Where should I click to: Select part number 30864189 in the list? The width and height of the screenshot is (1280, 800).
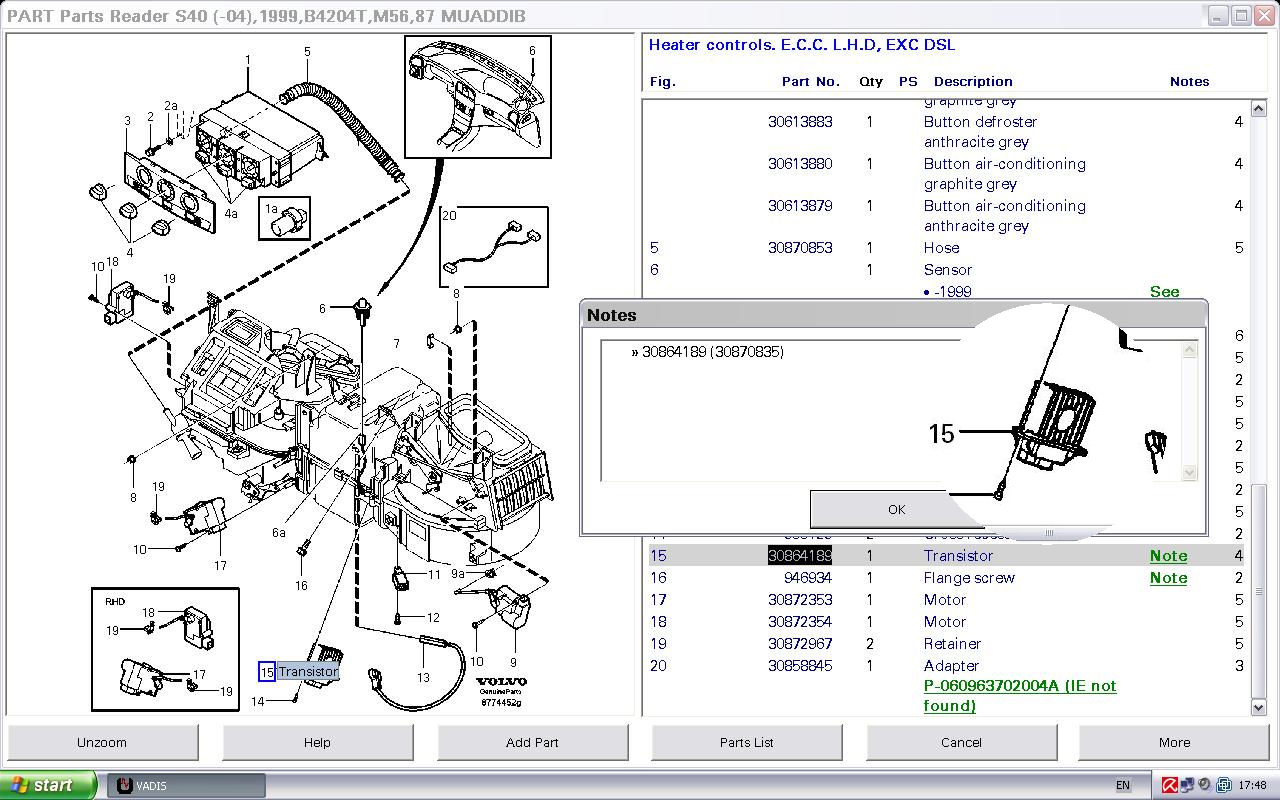point(800,556)
